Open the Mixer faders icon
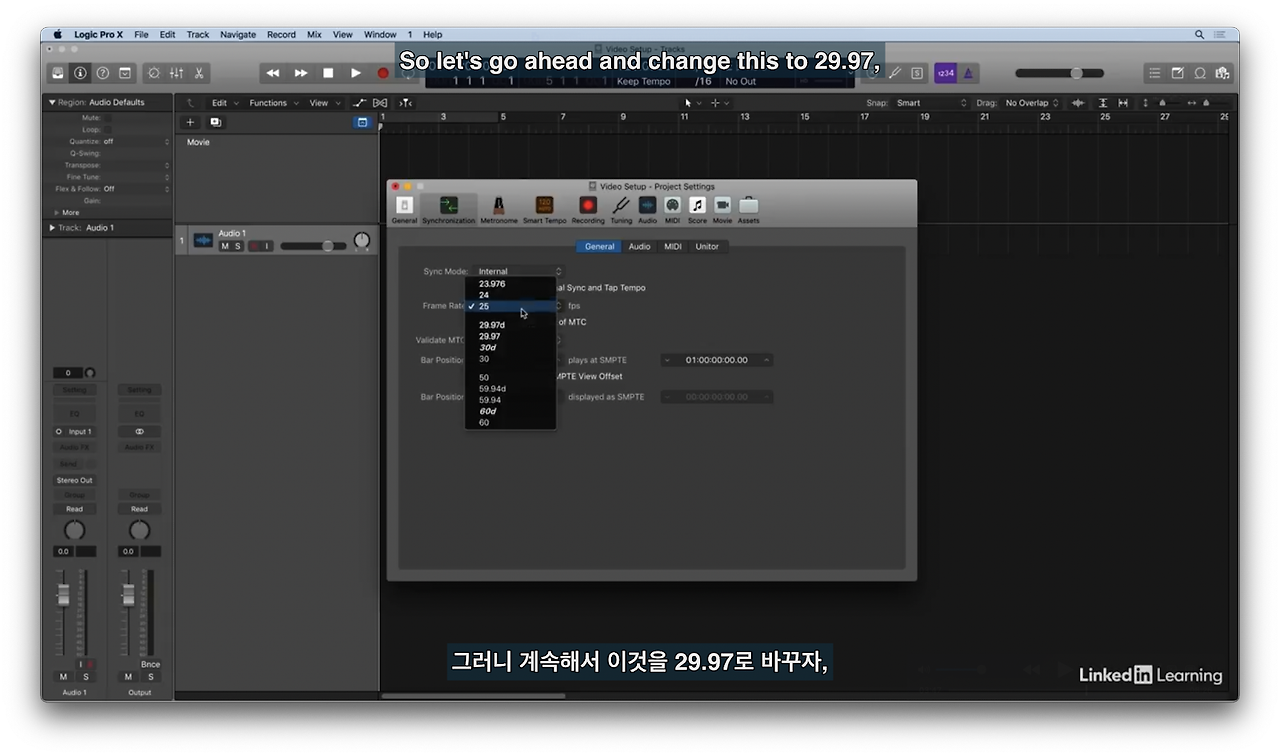Viewport: 1280px width, 756px height. [x=176, y=73]
